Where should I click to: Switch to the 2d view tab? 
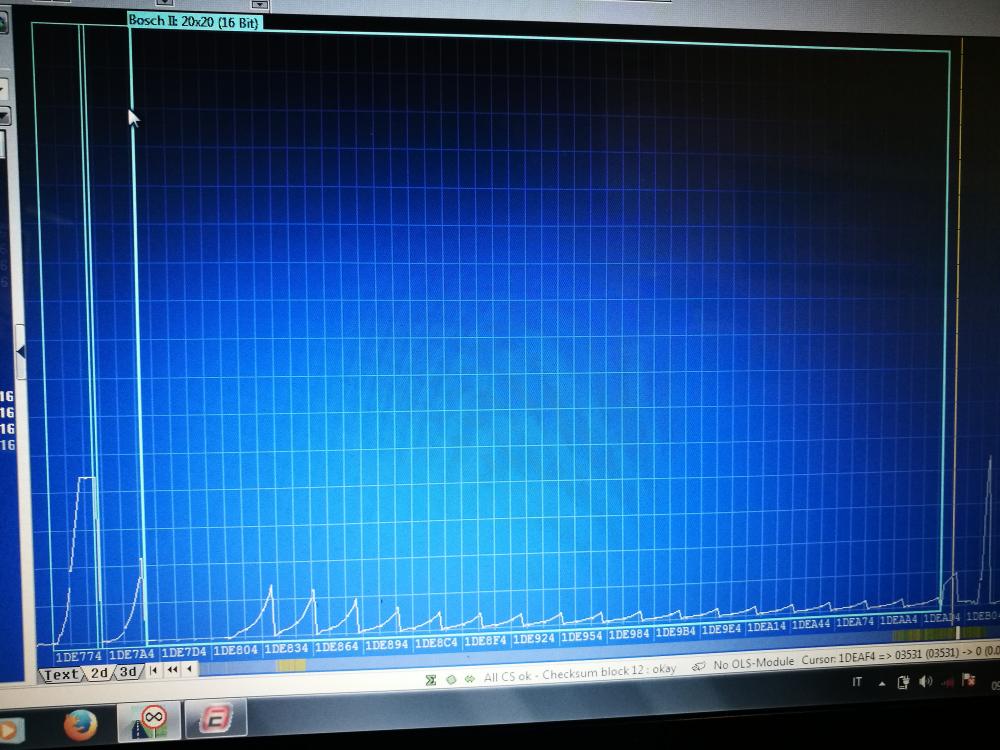click(99, 673)
